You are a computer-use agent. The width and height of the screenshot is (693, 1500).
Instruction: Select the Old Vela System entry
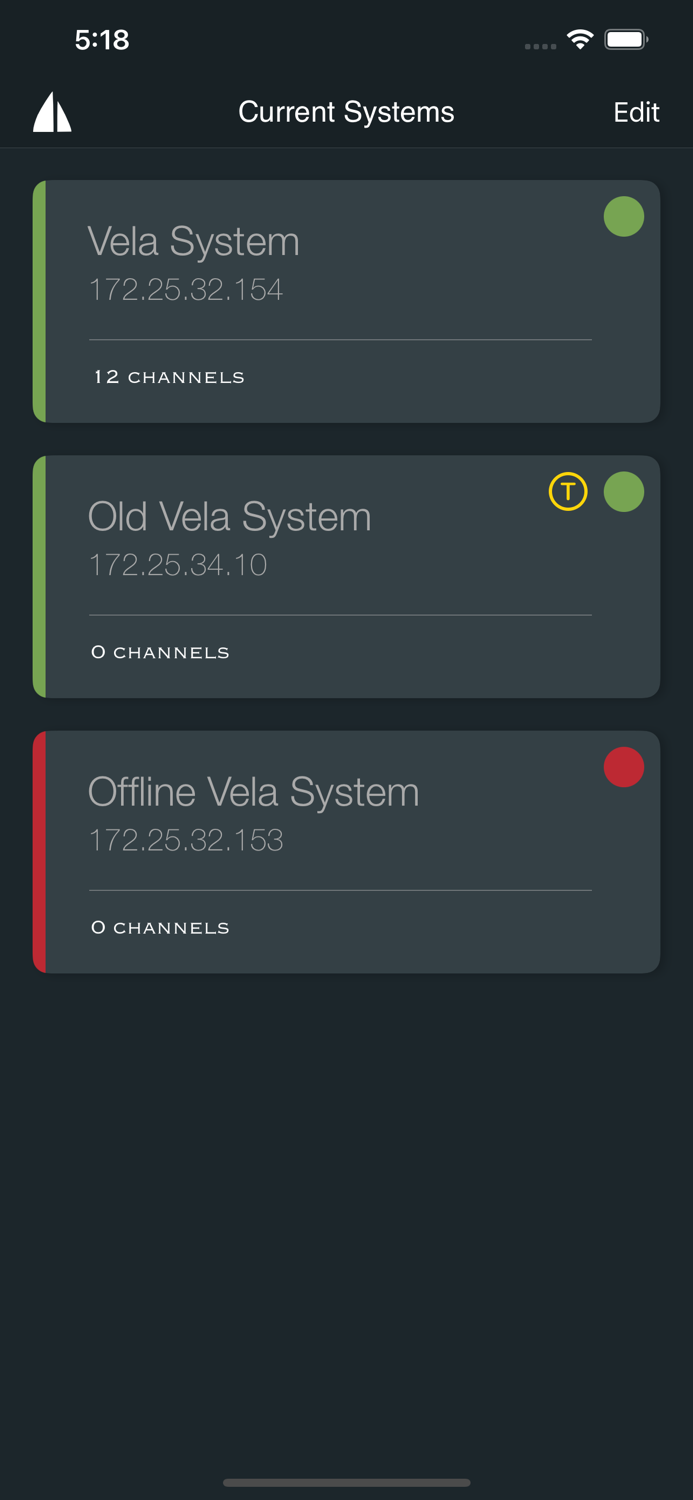click(346, 577)
